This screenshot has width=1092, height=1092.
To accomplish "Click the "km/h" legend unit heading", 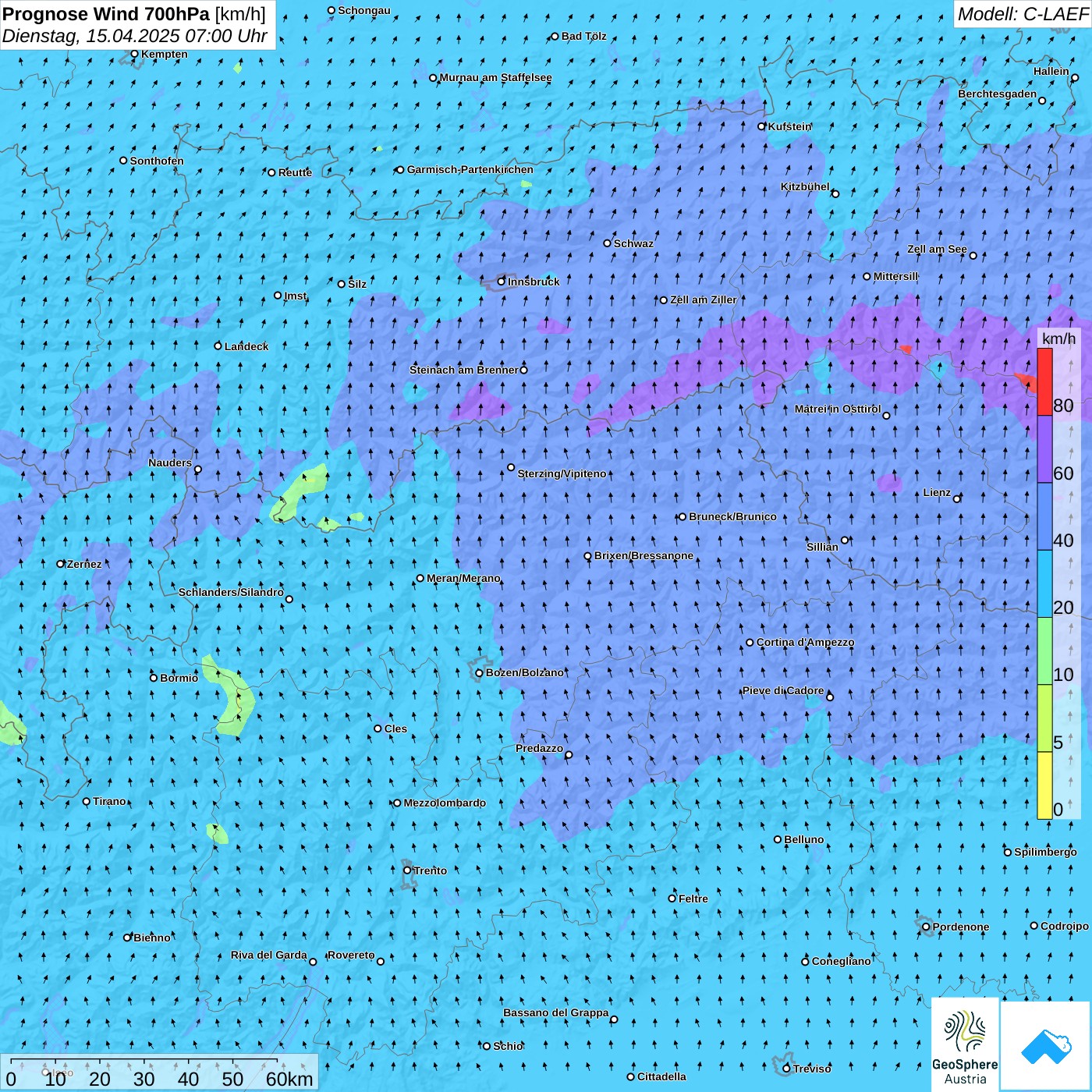I will point(1058,338).
